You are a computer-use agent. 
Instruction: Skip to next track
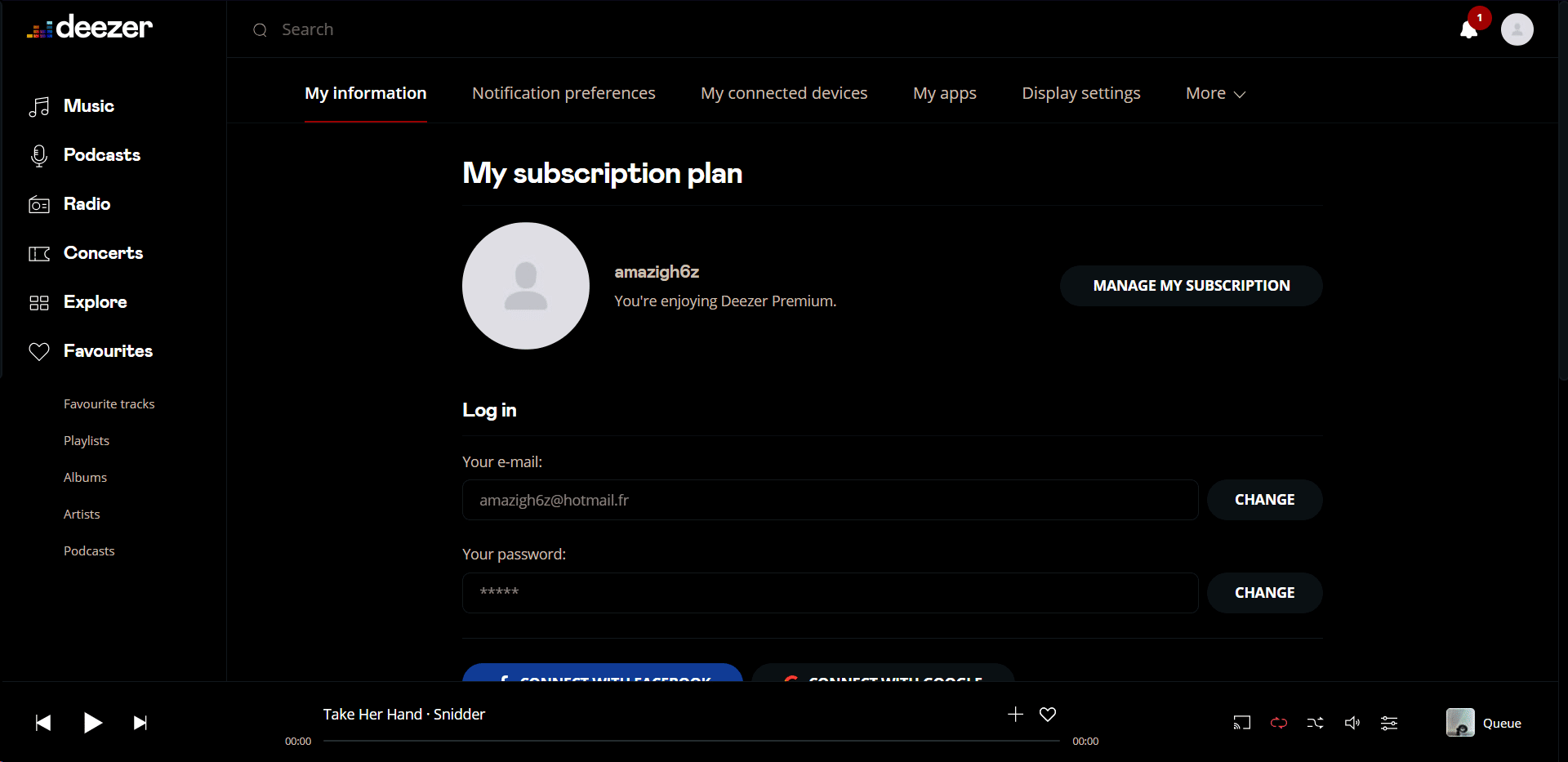point(140,723)
